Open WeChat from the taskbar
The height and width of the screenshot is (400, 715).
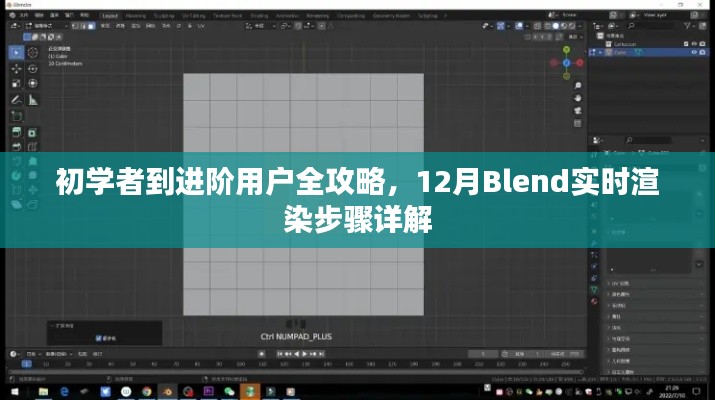[229, 391]
